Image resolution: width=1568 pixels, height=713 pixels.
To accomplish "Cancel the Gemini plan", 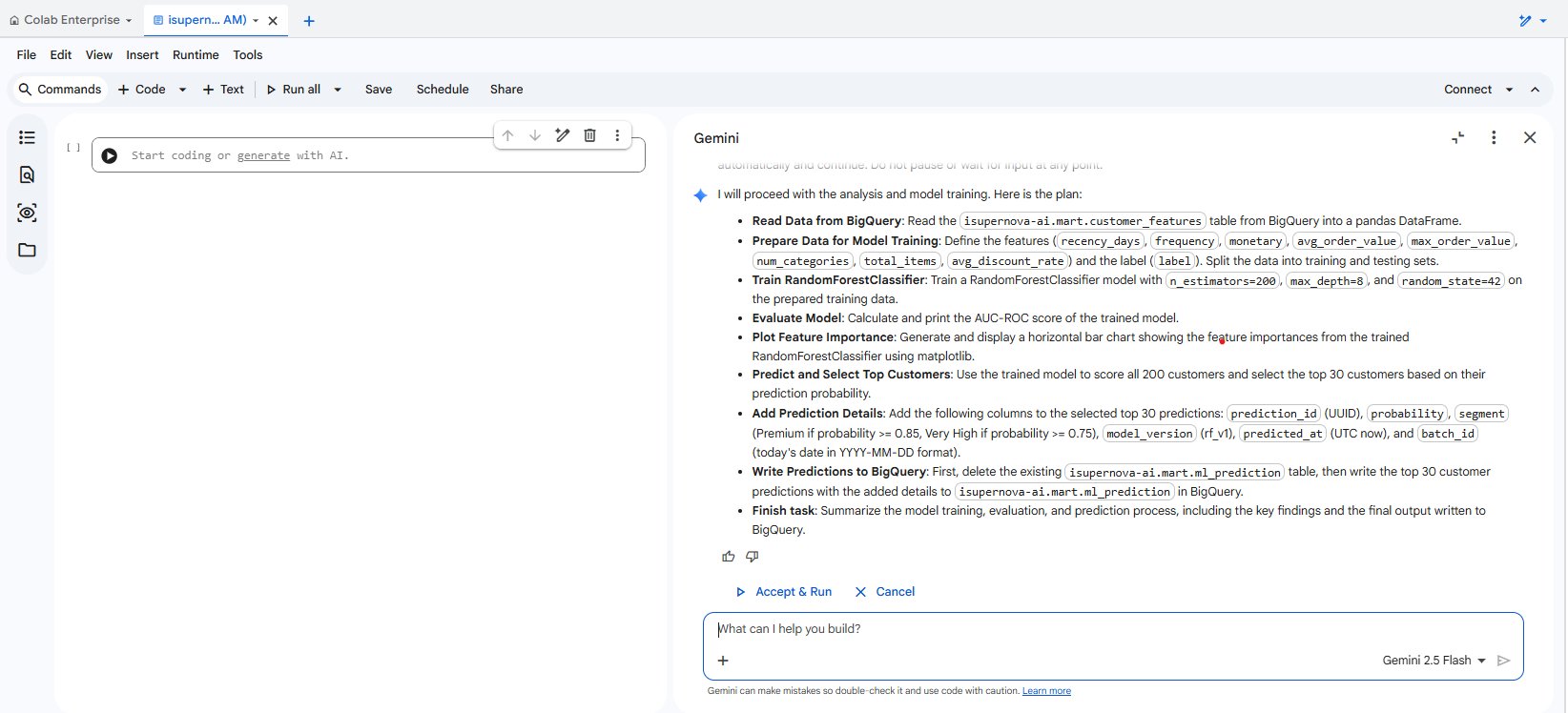I will [x=884, y=592].
